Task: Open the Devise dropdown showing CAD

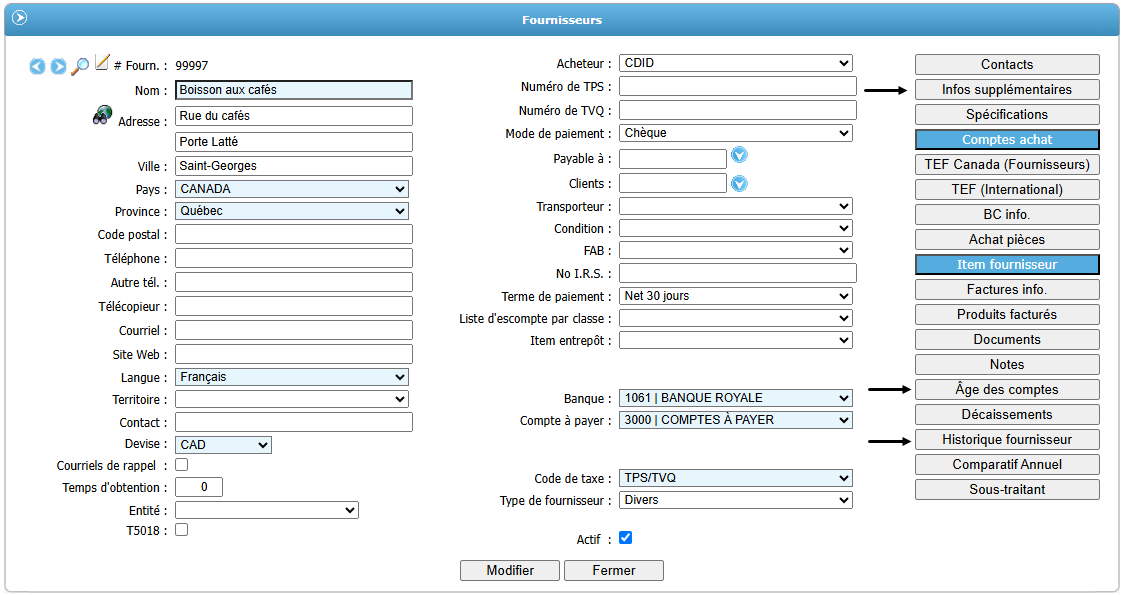Action: (x=223, y=445)
